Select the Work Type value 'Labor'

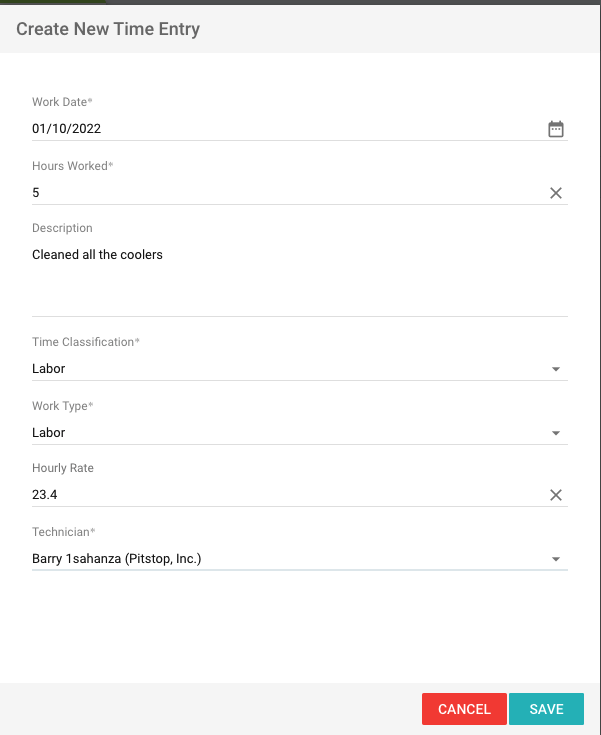(49, 433)
